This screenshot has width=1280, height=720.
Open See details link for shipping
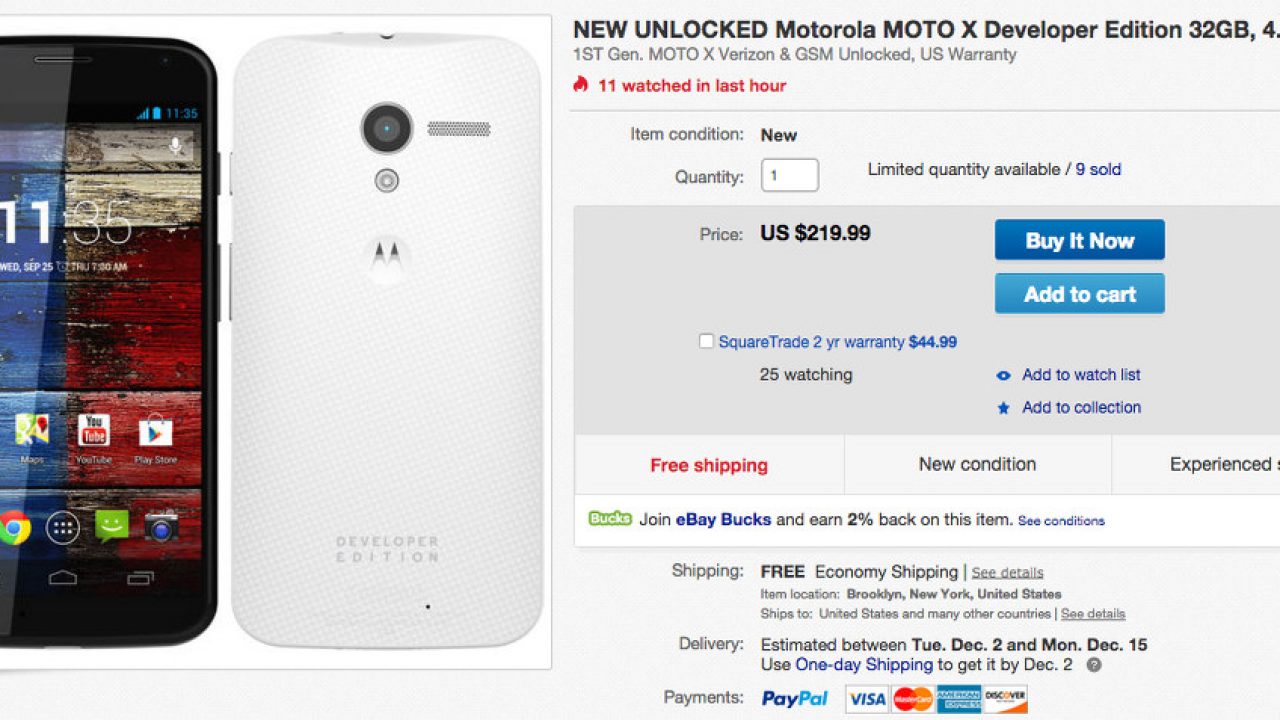[1007, 573]
